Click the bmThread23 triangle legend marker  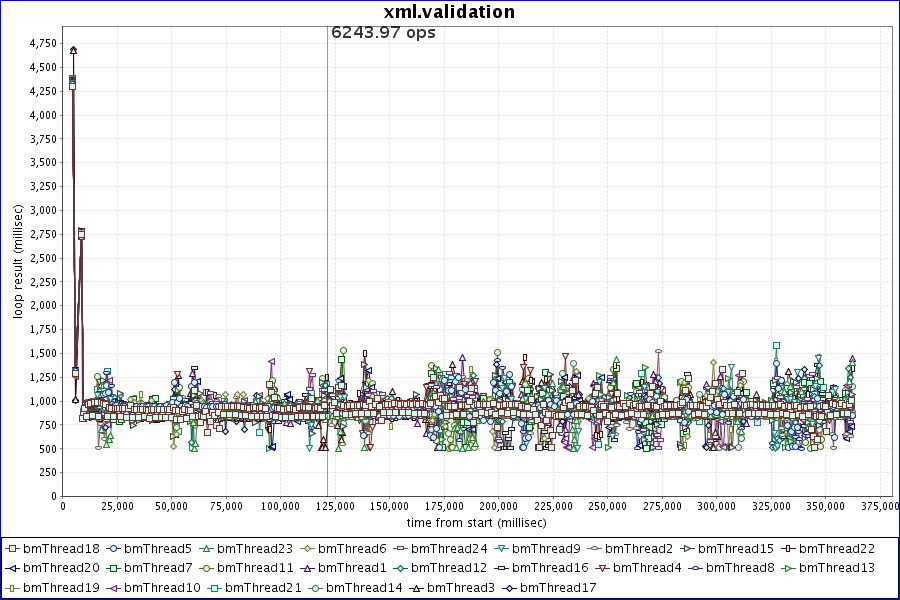(x=205, y=549)
